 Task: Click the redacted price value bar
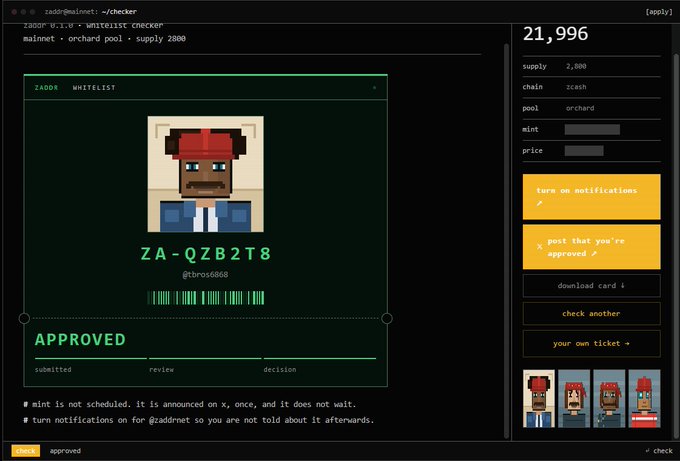584,150
